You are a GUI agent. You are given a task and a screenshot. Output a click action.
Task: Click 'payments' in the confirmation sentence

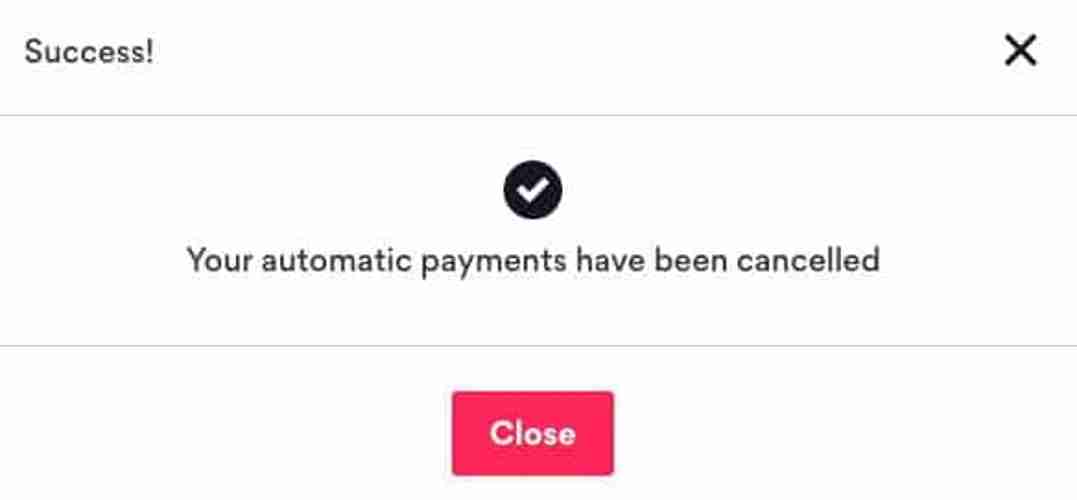point(494,263)
